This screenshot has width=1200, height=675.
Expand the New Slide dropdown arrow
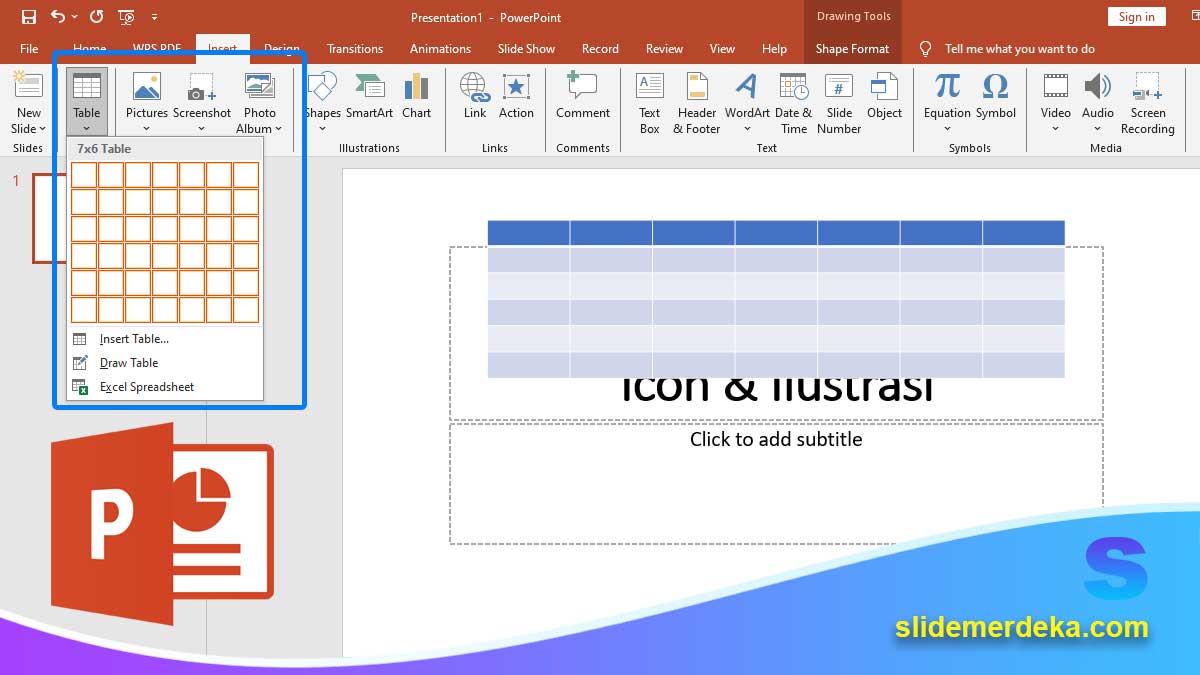tap(42, 129)
